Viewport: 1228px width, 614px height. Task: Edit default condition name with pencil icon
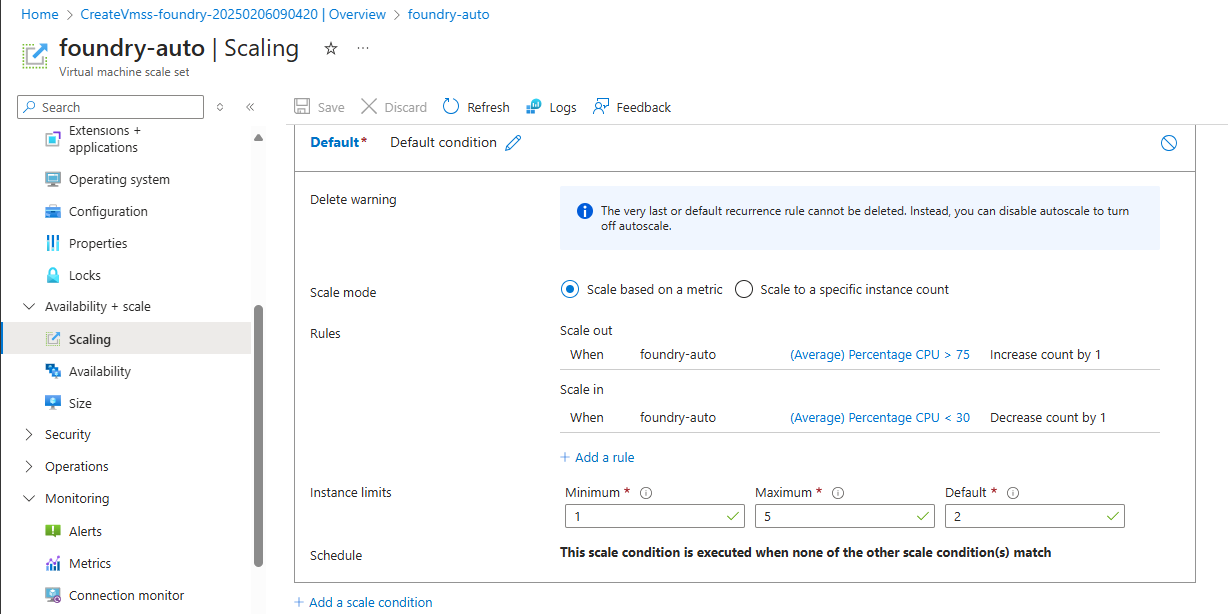coord(513,143)
